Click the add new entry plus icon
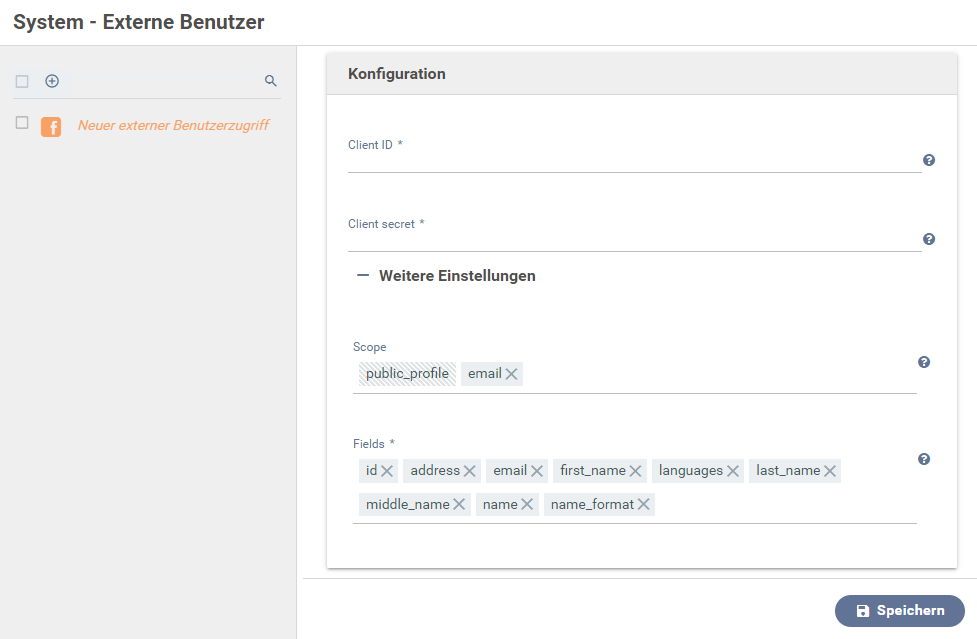The width and height of the screenshot is (977, 639). [x=52, y=81]
